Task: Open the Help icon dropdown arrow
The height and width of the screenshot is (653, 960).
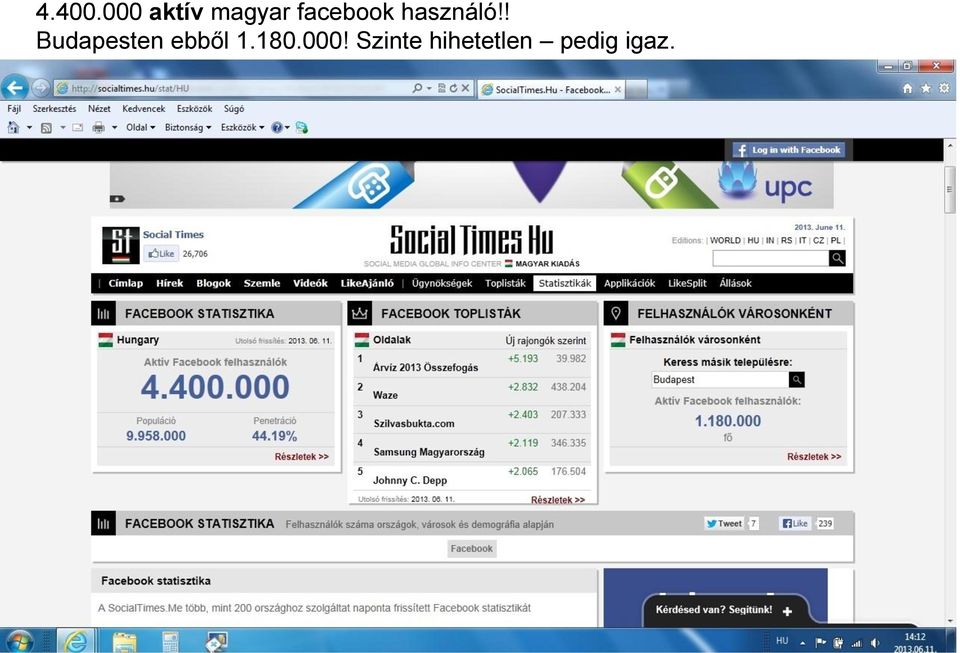Action: coord(287,127)
